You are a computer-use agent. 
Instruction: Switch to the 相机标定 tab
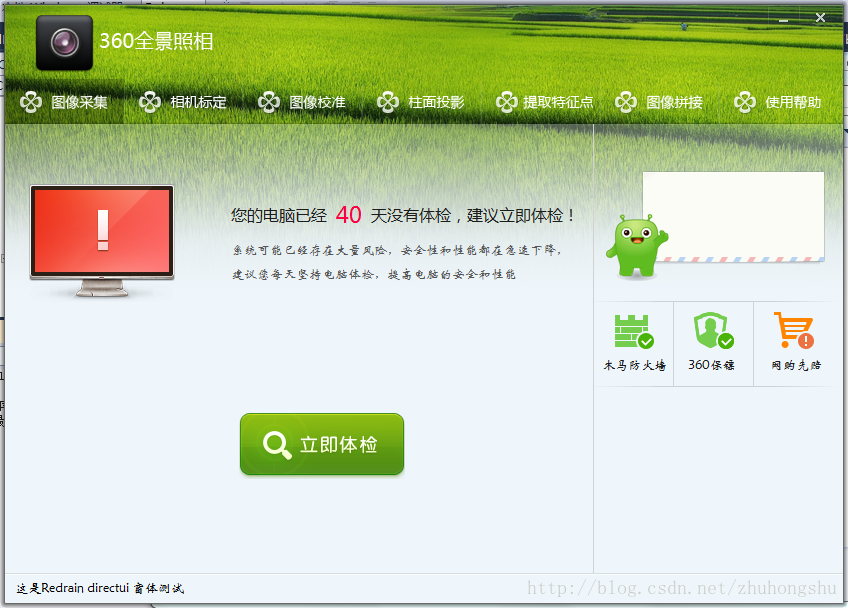[x=183, y=102]
